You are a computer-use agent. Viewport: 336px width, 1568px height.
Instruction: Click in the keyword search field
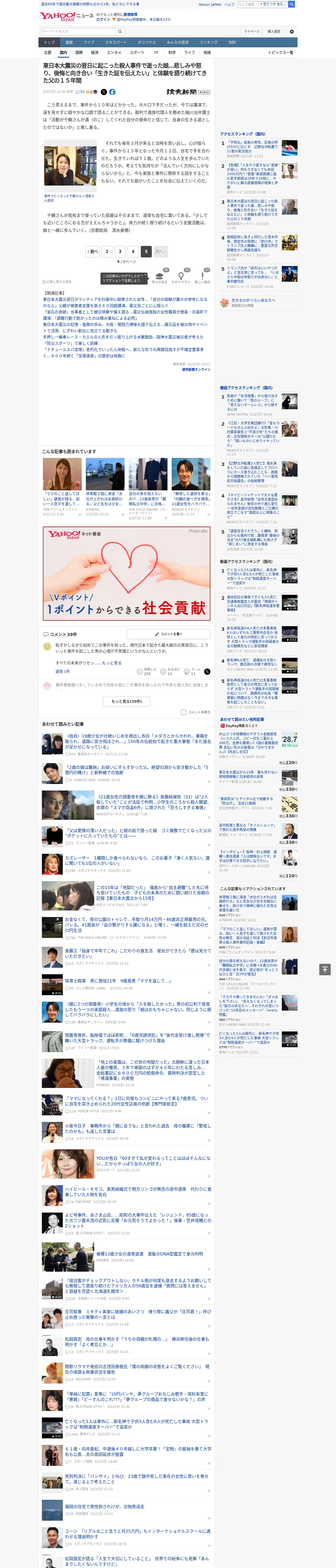tap(78, 32)
